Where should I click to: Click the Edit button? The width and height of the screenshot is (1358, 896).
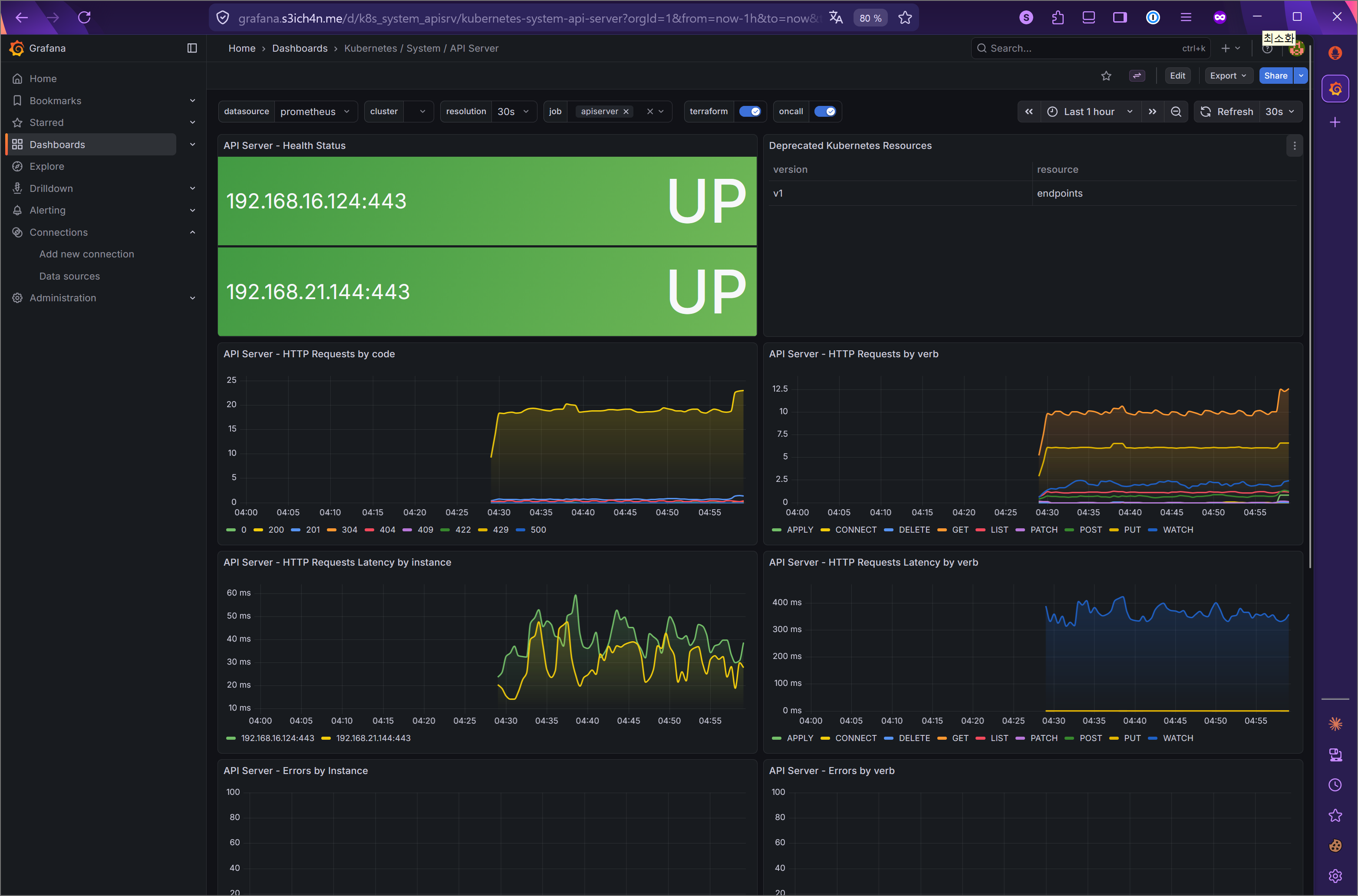click(1177, 76)
